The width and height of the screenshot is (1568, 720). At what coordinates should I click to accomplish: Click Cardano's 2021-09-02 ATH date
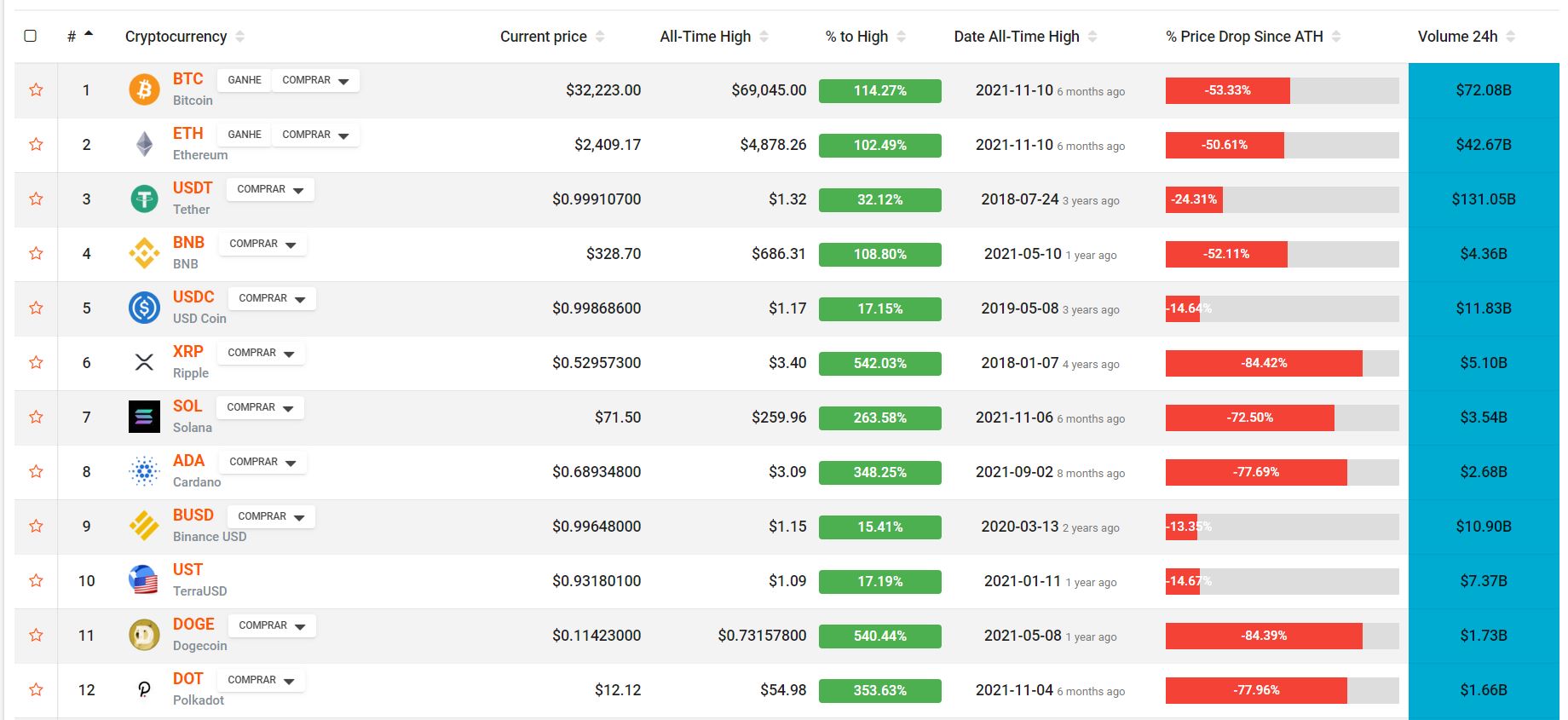[1014, 472]
